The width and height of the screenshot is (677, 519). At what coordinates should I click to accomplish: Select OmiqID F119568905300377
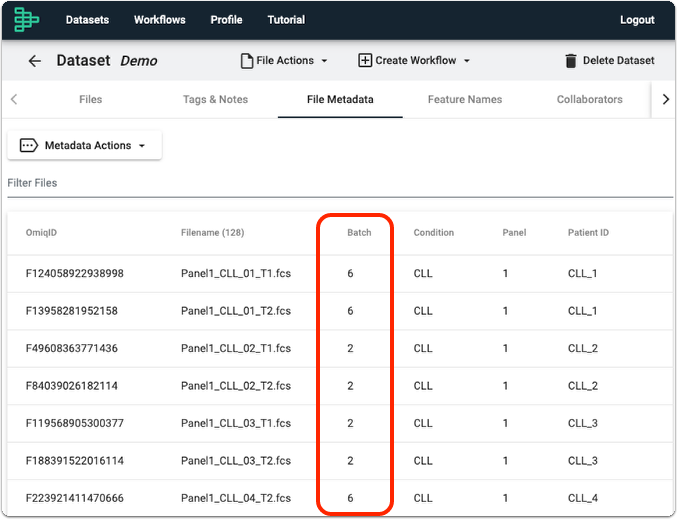point(75,423)
